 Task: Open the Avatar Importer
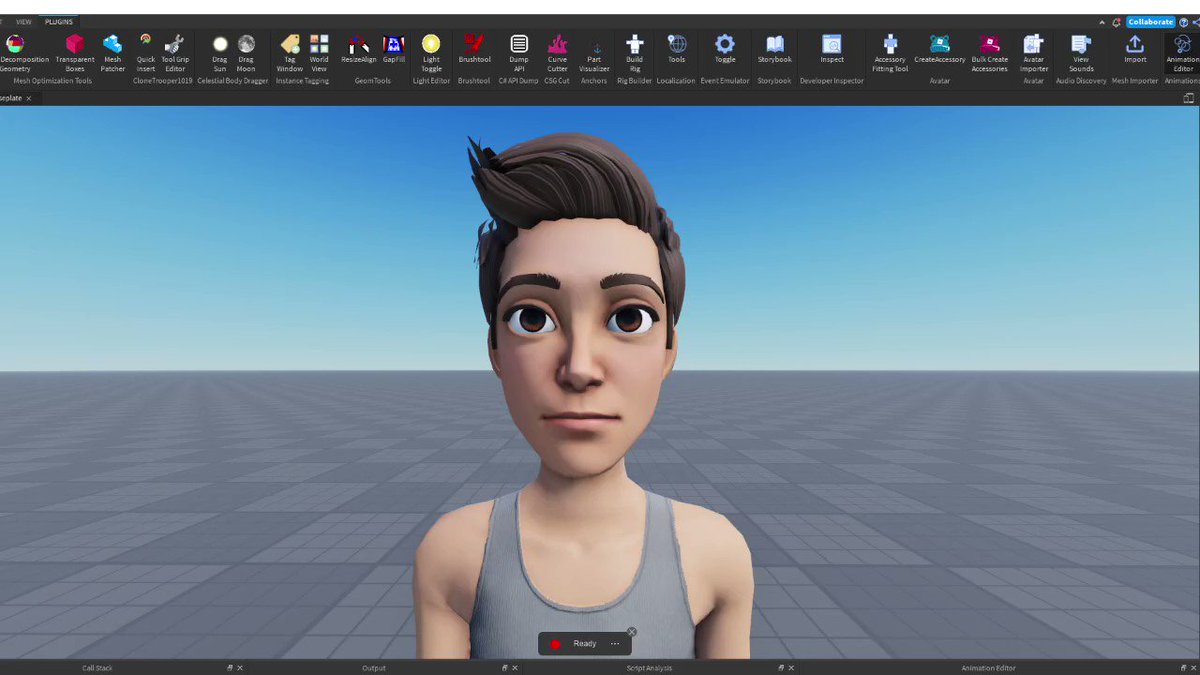pyautogui.click(x=1033, y=50)
